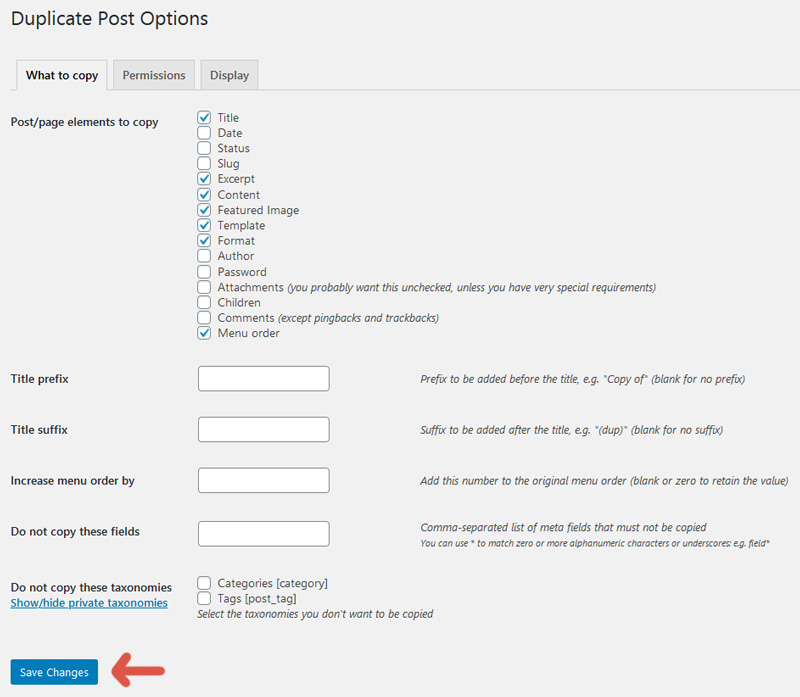
Task: Click the 'Do not copy these taxonomies' label
Action: tap(91, 587)
